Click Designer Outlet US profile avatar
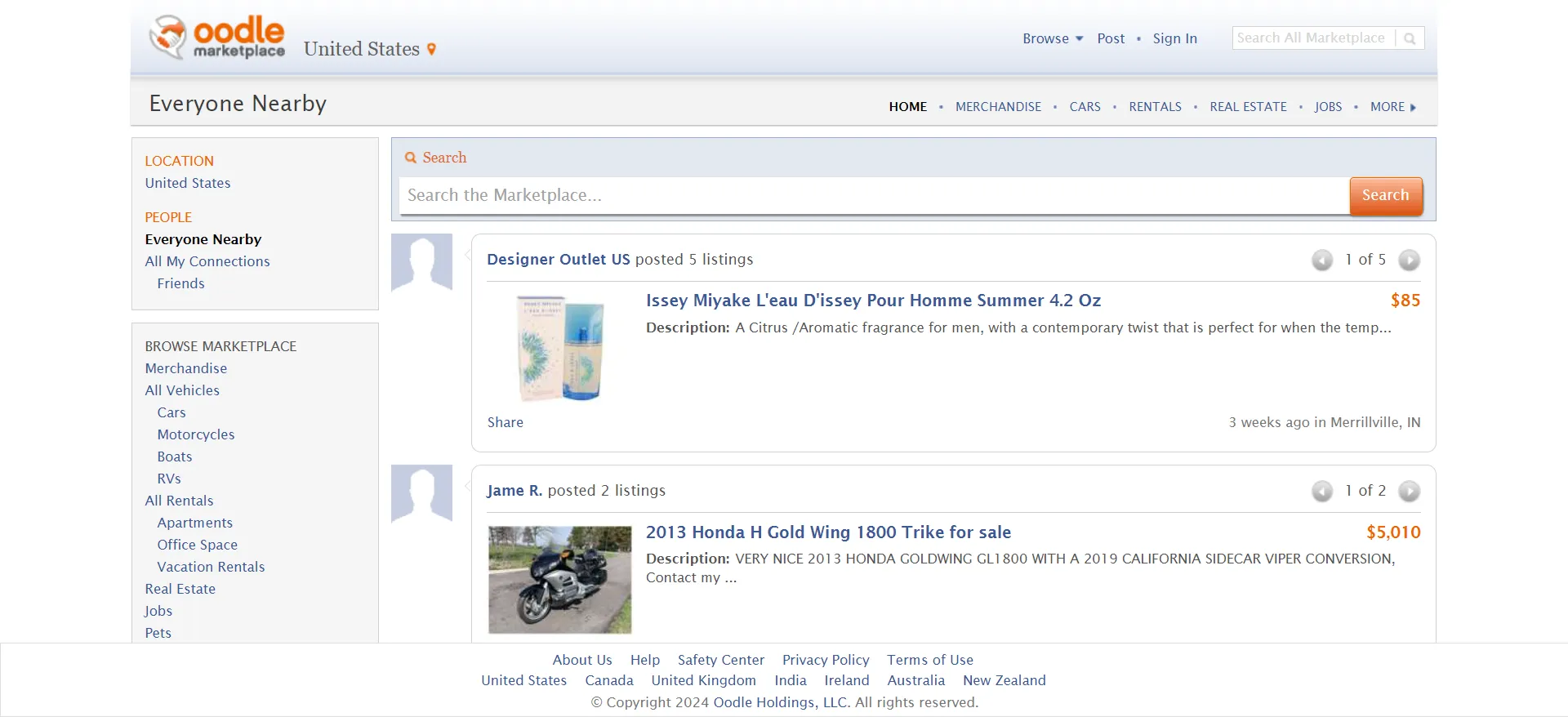 tap(421, 263)
